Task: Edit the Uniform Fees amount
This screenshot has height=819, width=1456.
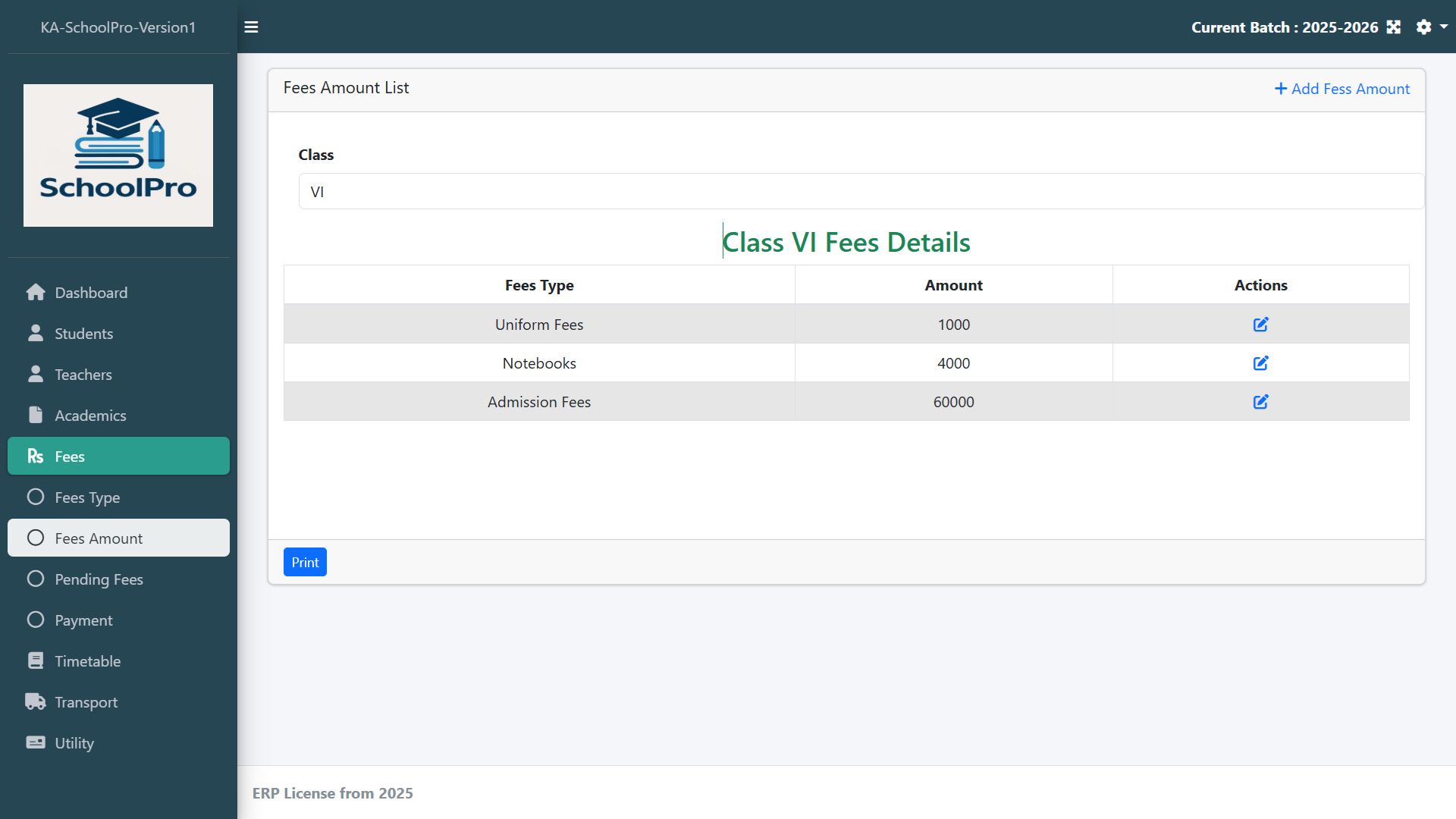Action: coord(1260,325)
